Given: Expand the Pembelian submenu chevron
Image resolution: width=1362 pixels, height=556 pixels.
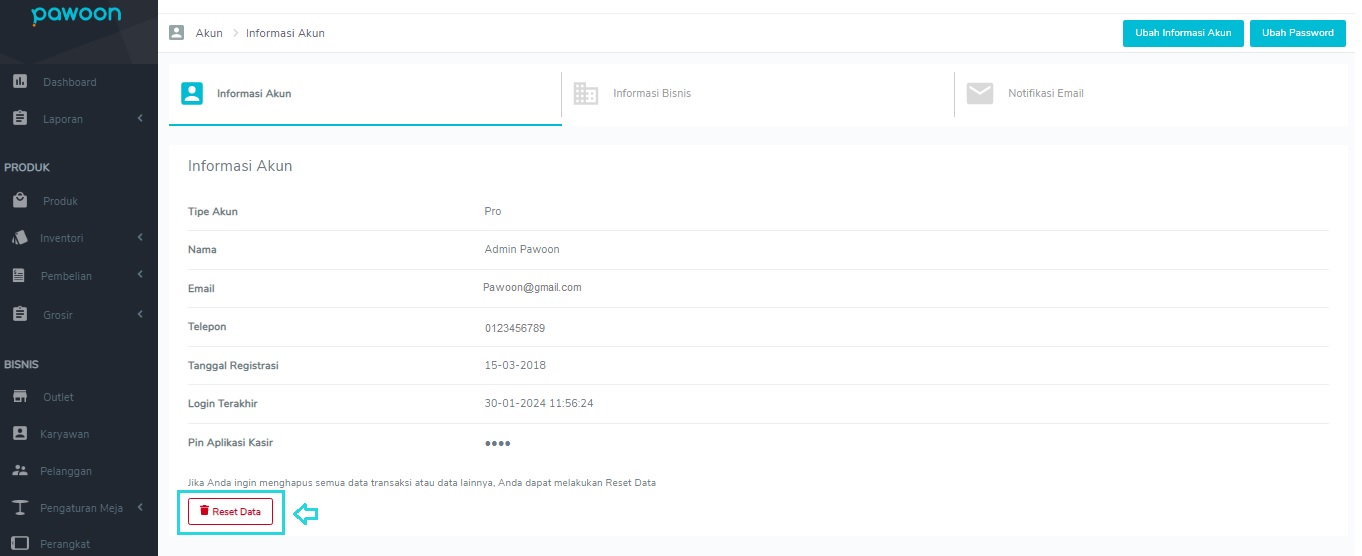Looking at the screenshot, I should pos(141,275).
